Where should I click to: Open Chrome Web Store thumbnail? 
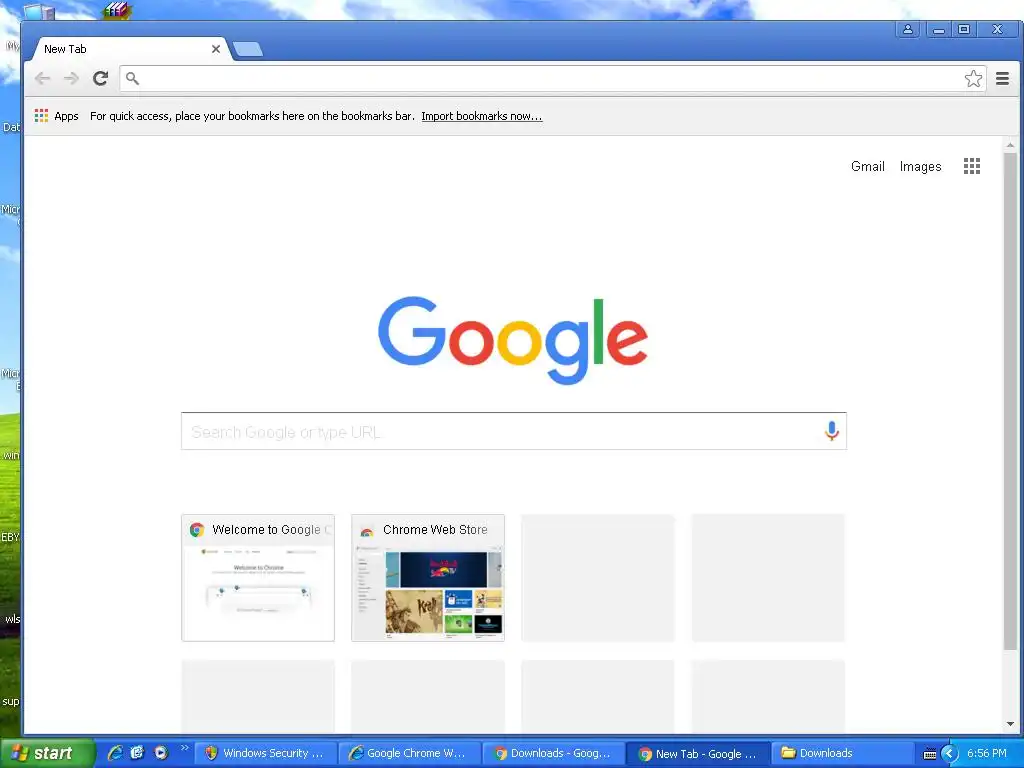(428, 578)
